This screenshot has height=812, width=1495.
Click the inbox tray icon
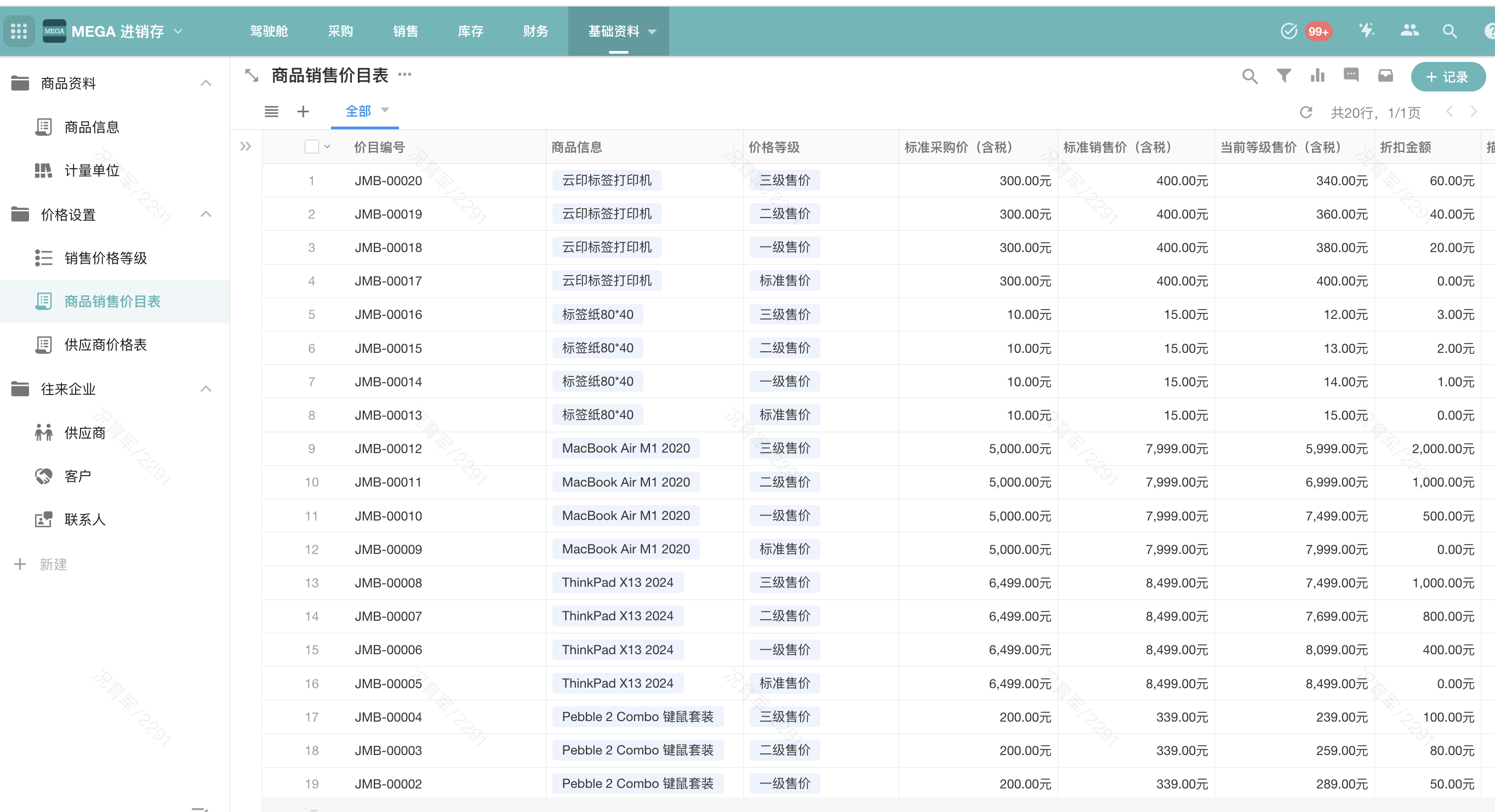[1385, 76]
